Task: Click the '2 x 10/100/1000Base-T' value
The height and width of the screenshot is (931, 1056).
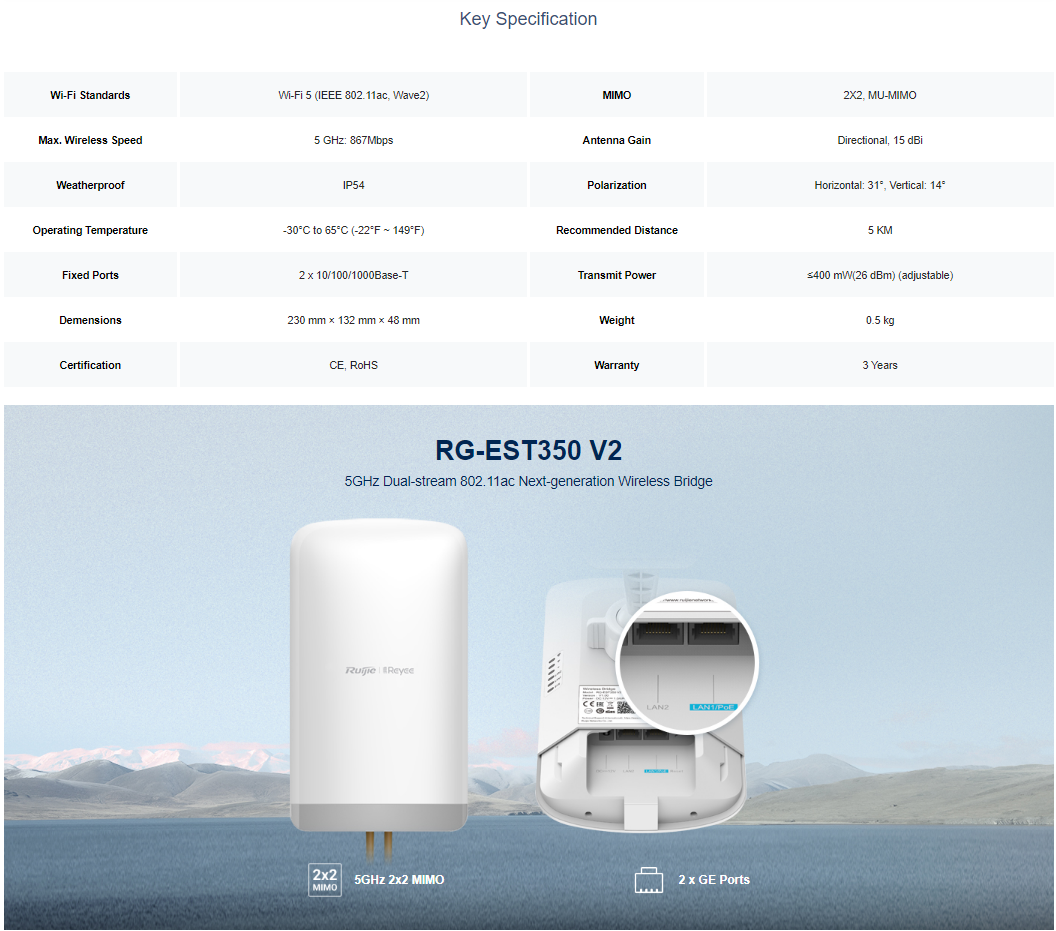Action: pyautogui.click(x=354, y=275)
